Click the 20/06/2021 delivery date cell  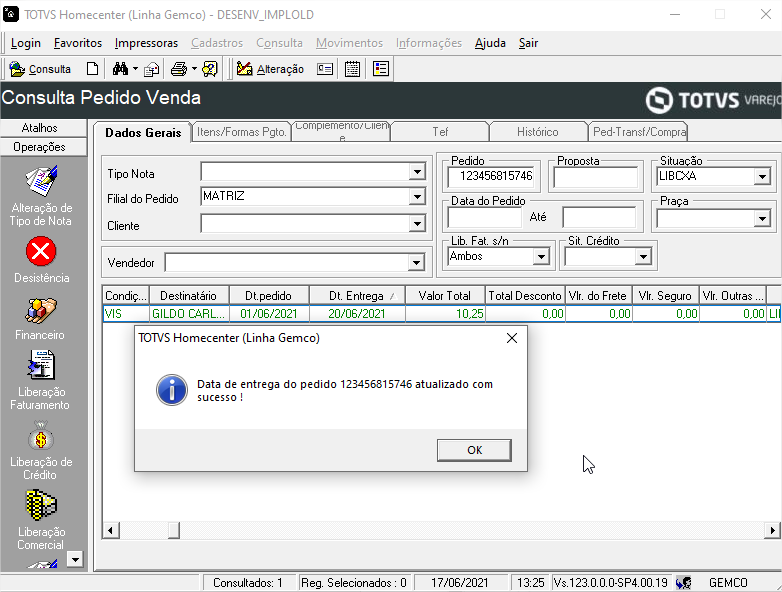(x=357, y=314)
